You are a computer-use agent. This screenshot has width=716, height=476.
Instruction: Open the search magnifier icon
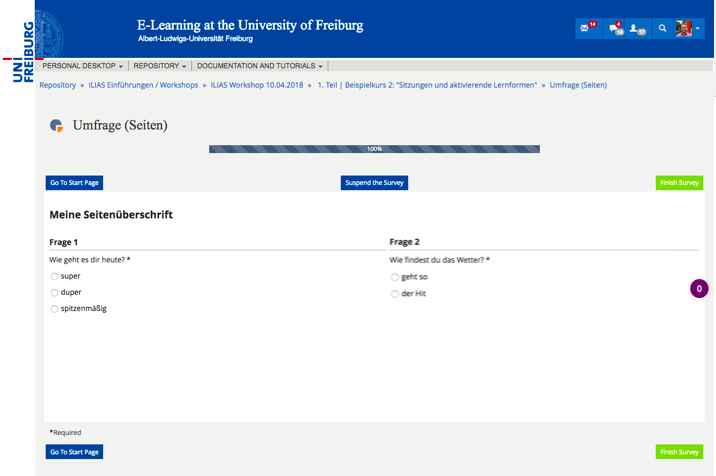(x=662, y=28)
